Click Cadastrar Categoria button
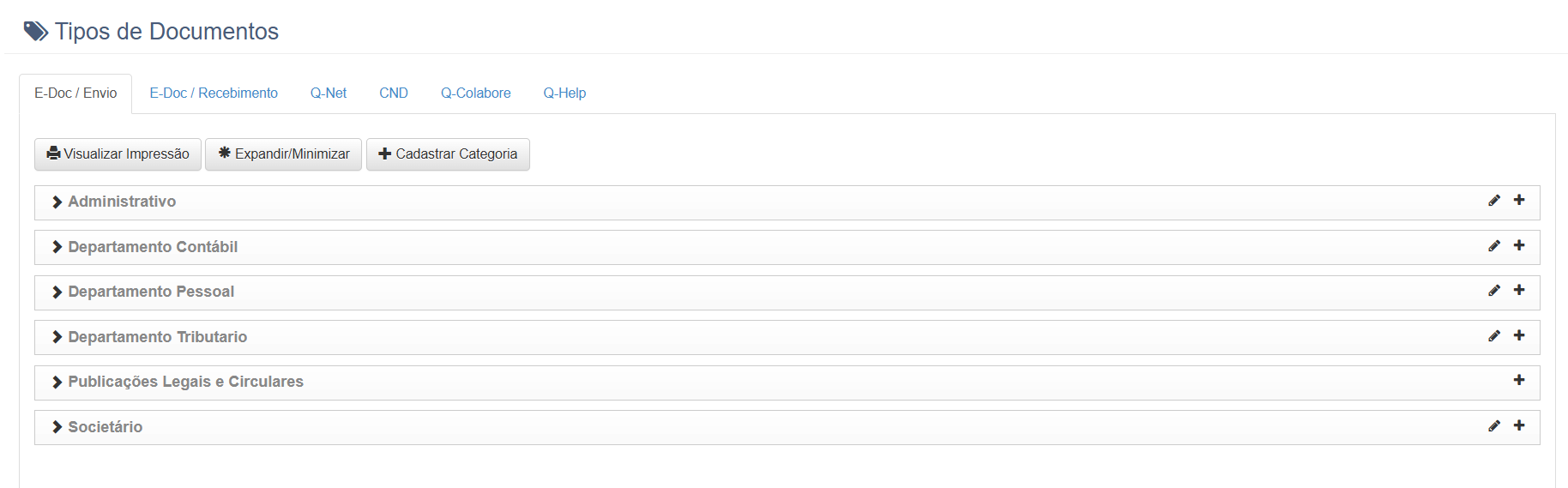Screen dimensions: 1568x488 448,154
